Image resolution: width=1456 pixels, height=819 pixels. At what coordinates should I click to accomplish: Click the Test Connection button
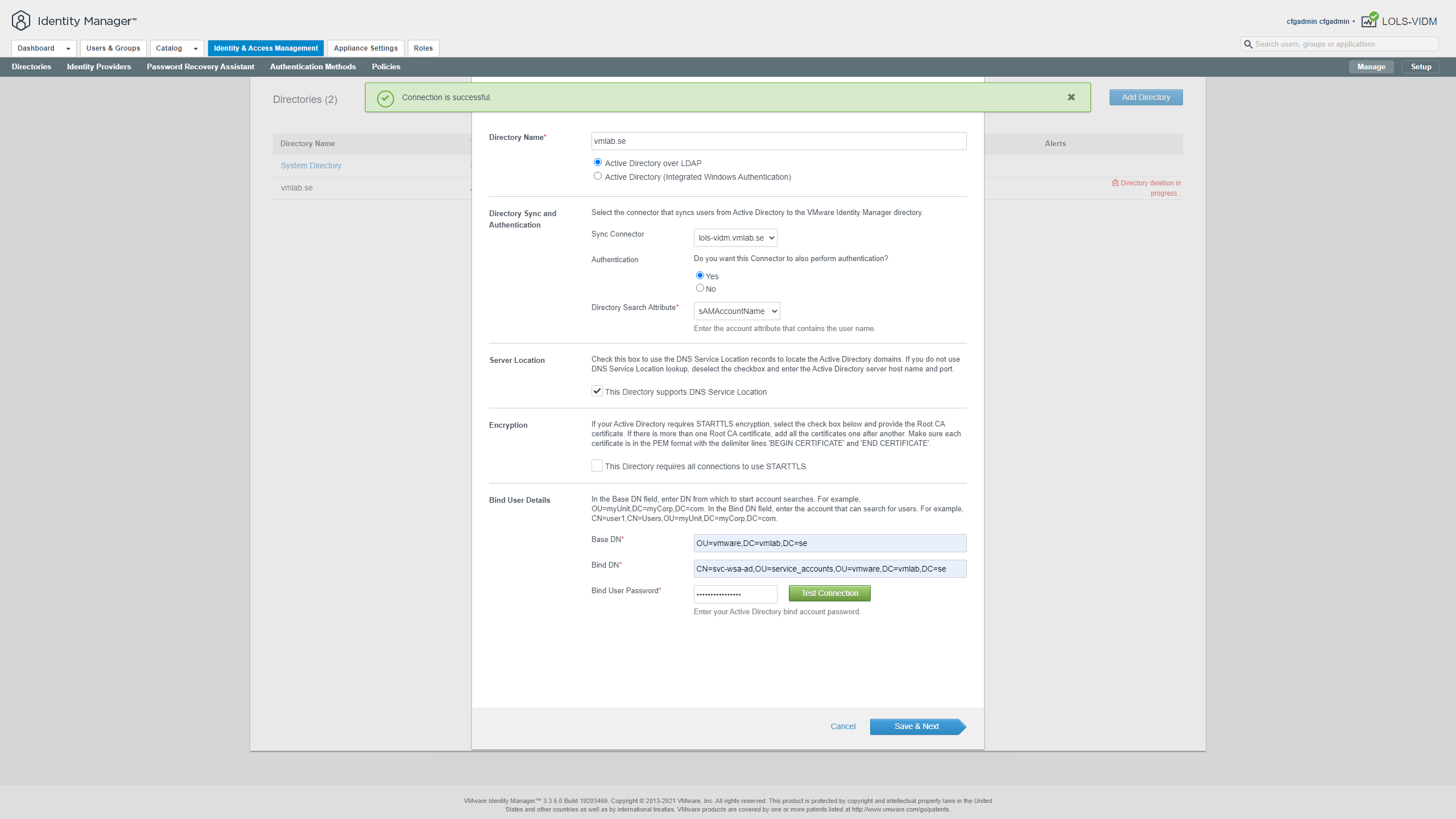830,593
